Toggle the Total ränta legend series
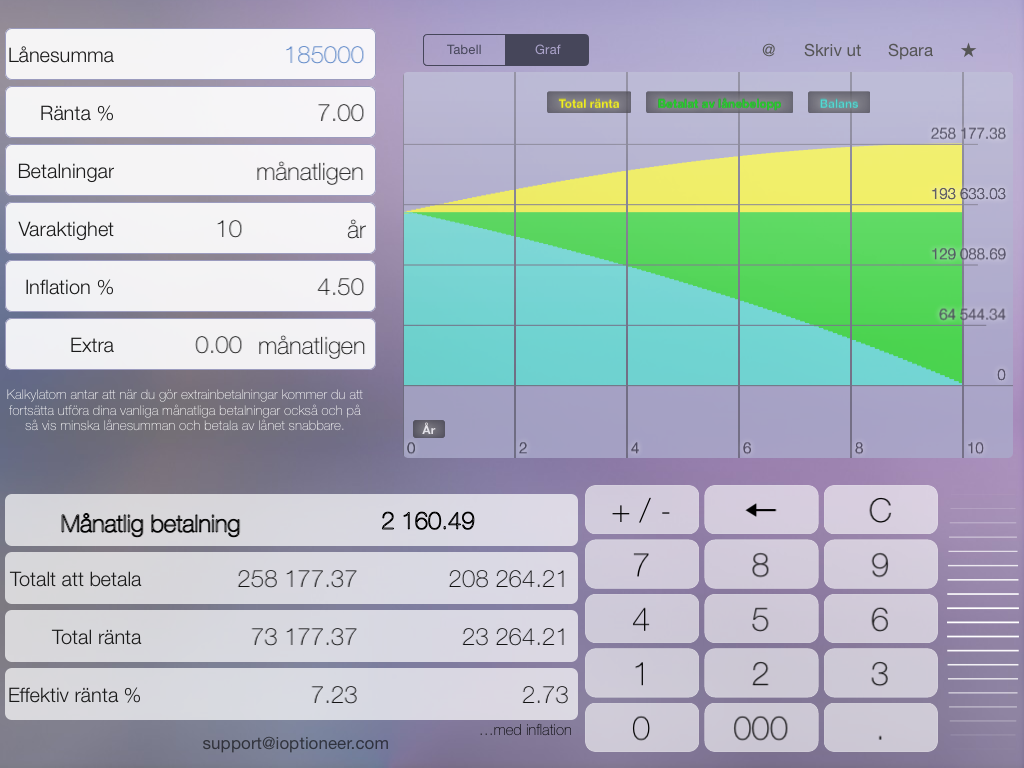 pyautogui.click(x=588, y=103)
